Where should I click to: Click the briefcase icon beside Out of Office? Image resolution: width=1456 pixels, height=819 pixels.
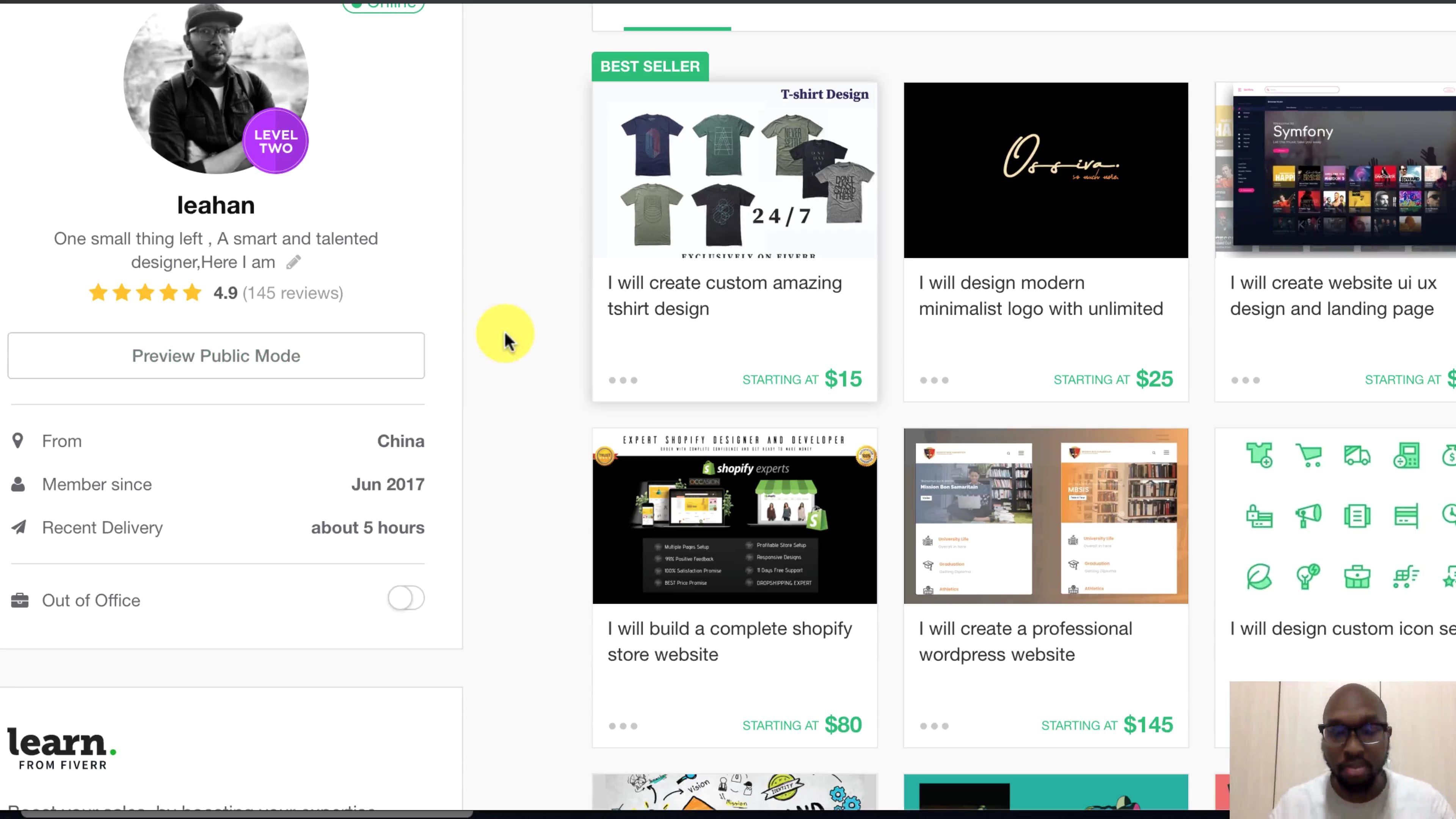[x=20, y=600]
